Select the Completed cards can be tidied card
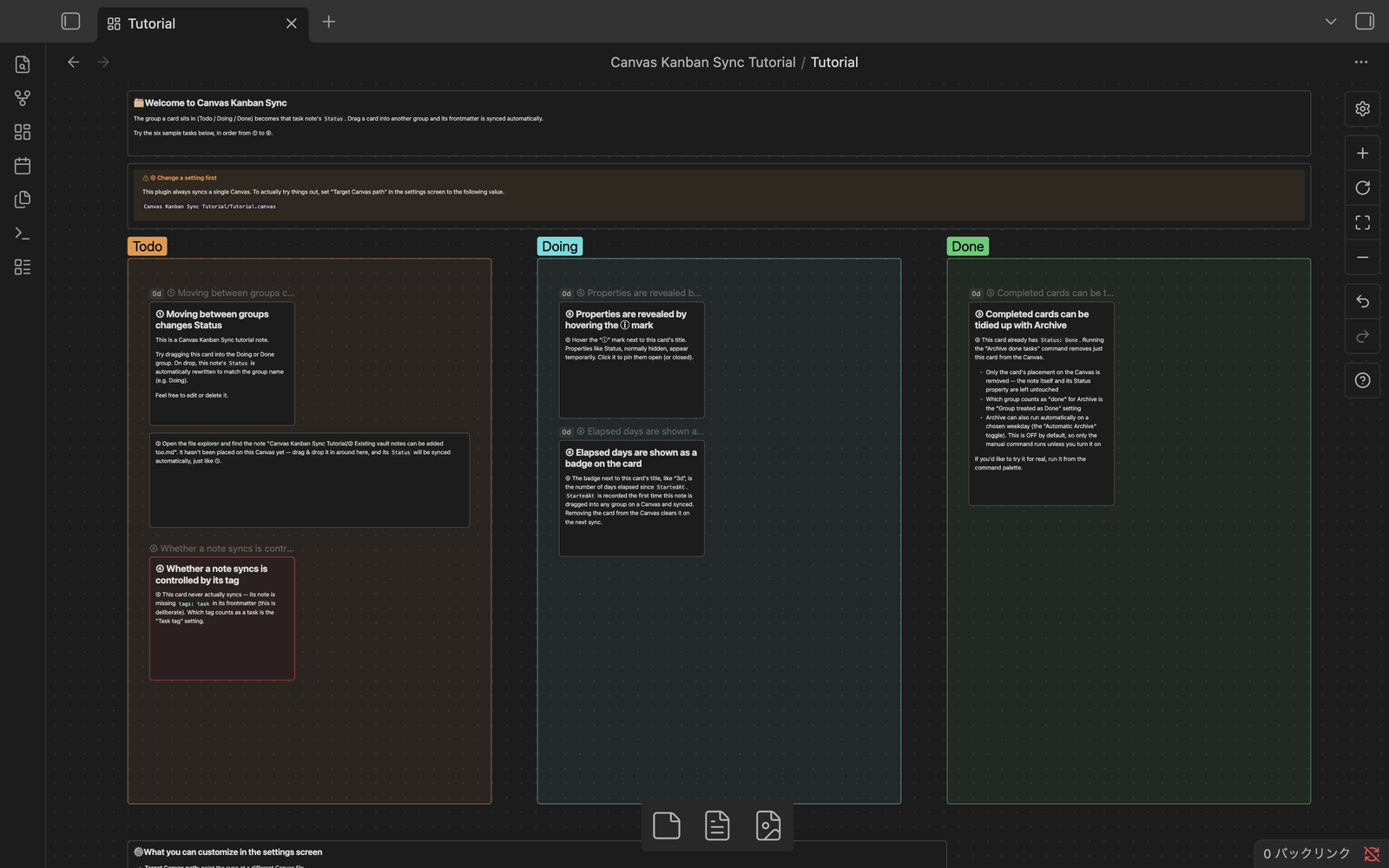 pyautogui.click(x=1041, y=404)
